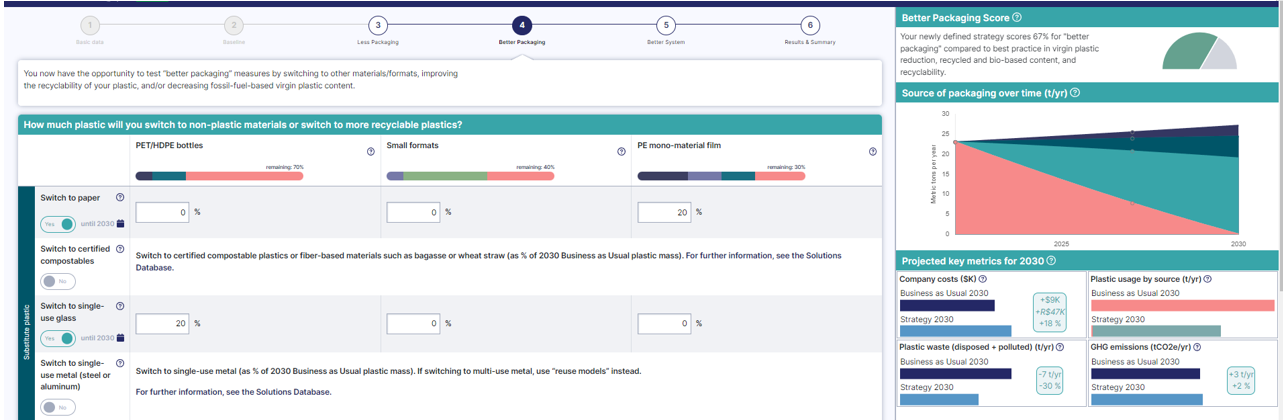Enable Switch to single-use metal toggle
Viewport: 1283px width, 420px height.
(57, 407)
